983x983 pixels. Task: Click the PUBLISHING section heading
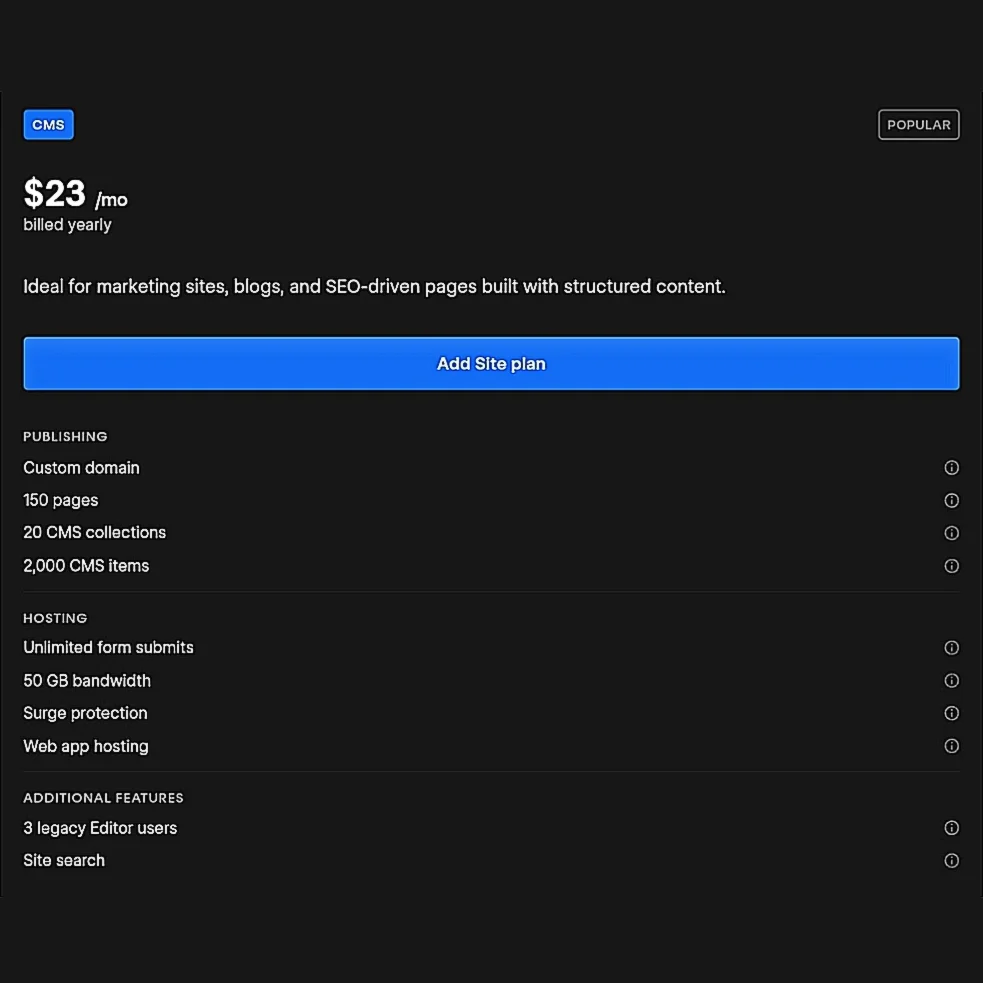coord(65,437)
